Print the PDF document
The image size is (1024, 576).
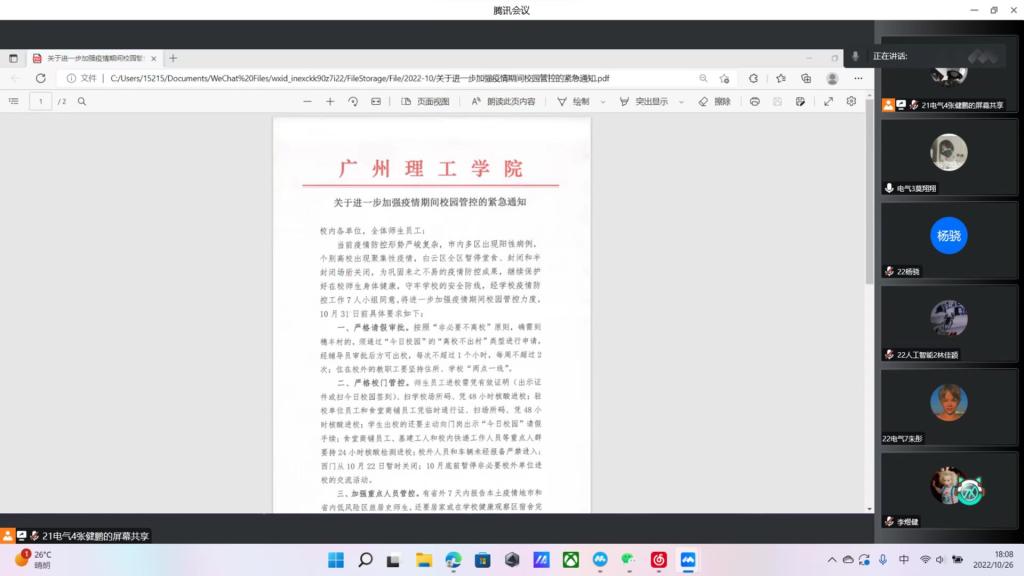(755, 101)
